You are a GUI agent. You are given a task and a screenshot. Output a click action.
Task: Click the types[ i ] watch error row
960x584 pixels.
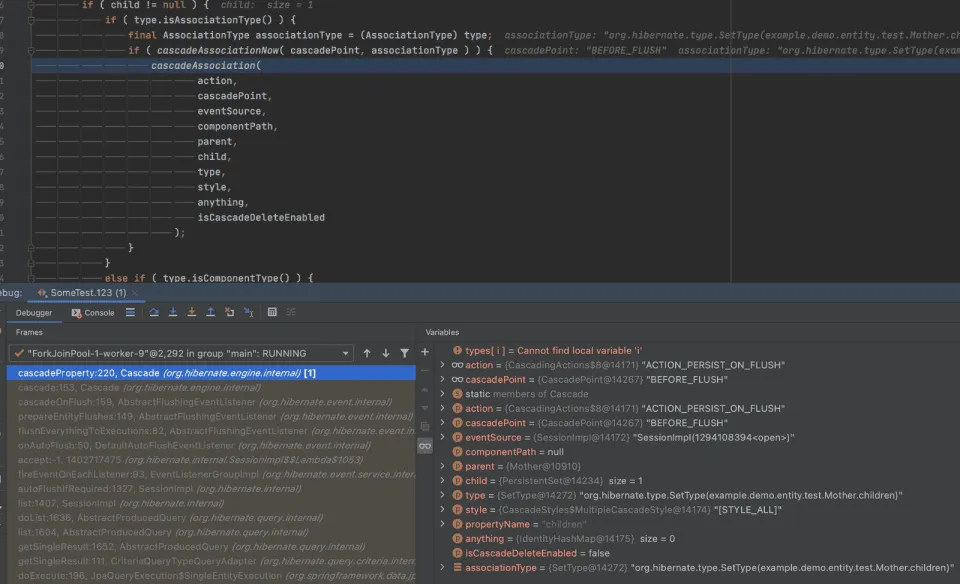tap(697, 351)
